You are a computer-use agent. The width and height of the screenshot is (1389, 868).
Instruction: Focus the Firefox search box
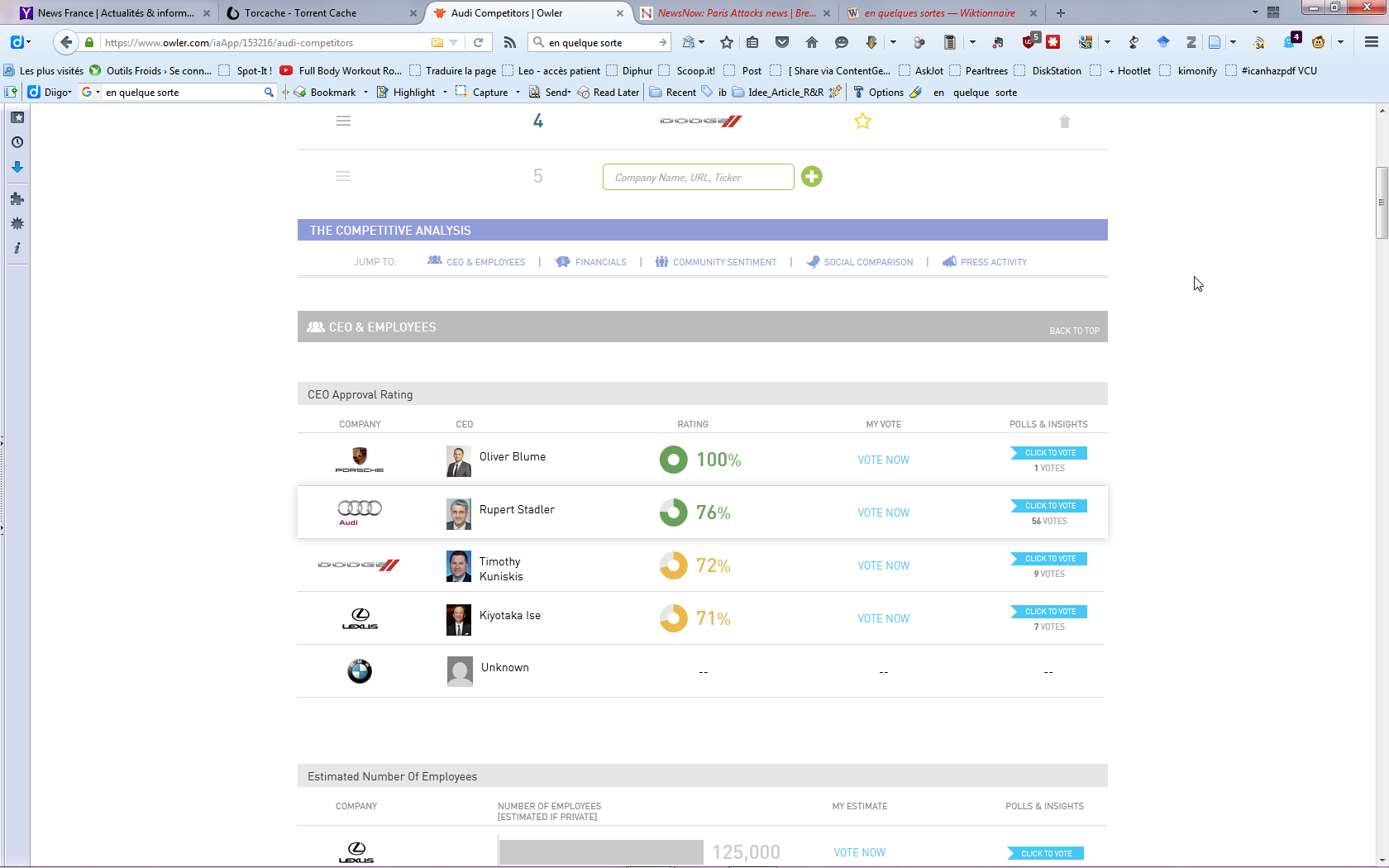(599, 42)
